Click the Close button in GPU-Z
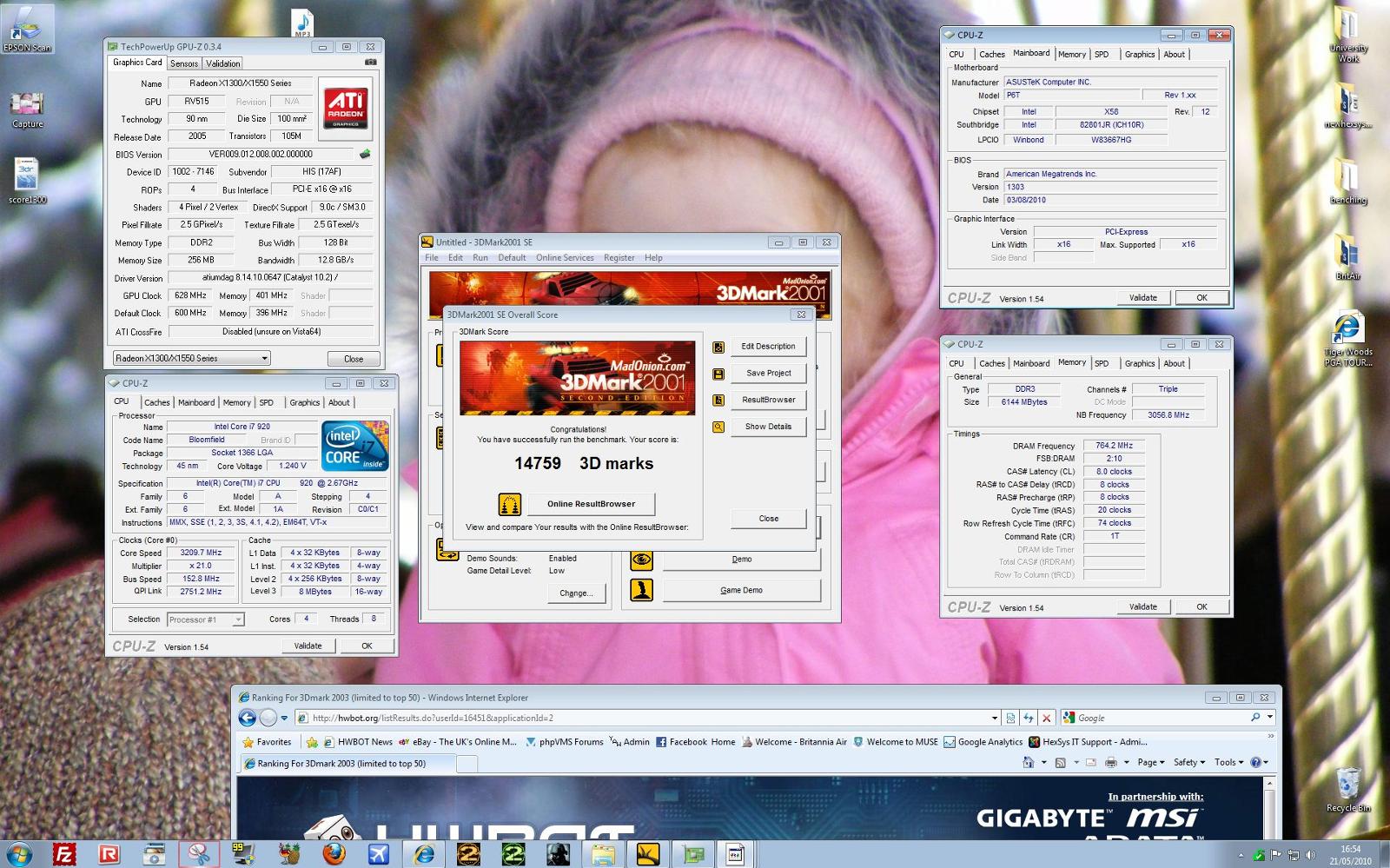1390x868 pixels. click(354, 359)
